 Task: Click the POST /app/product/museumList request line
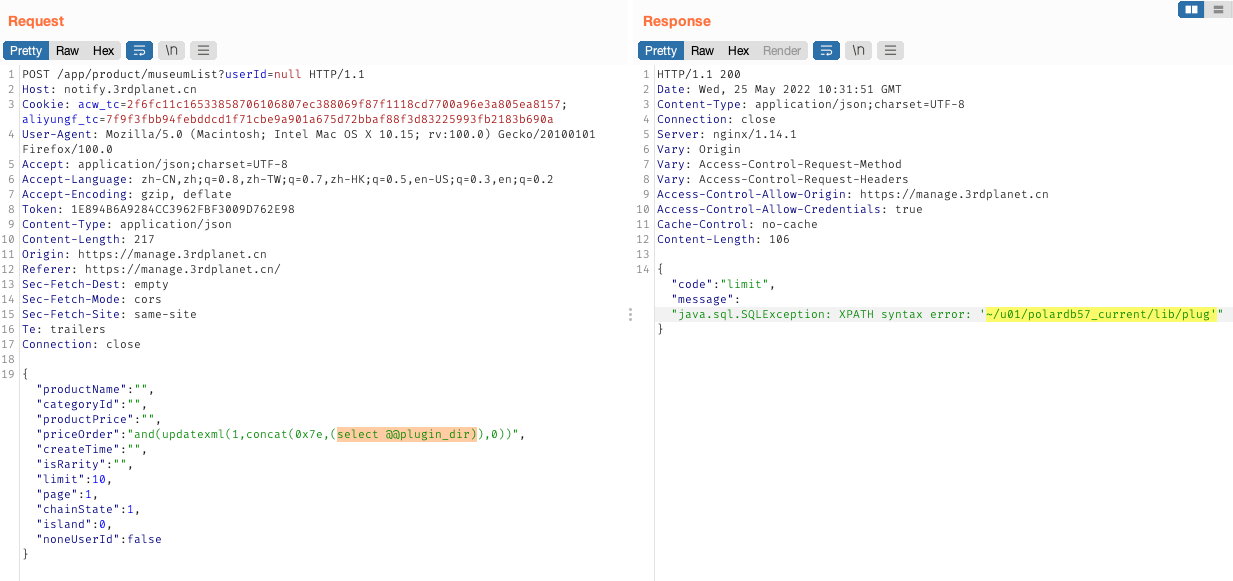click(x=193, y=75)
